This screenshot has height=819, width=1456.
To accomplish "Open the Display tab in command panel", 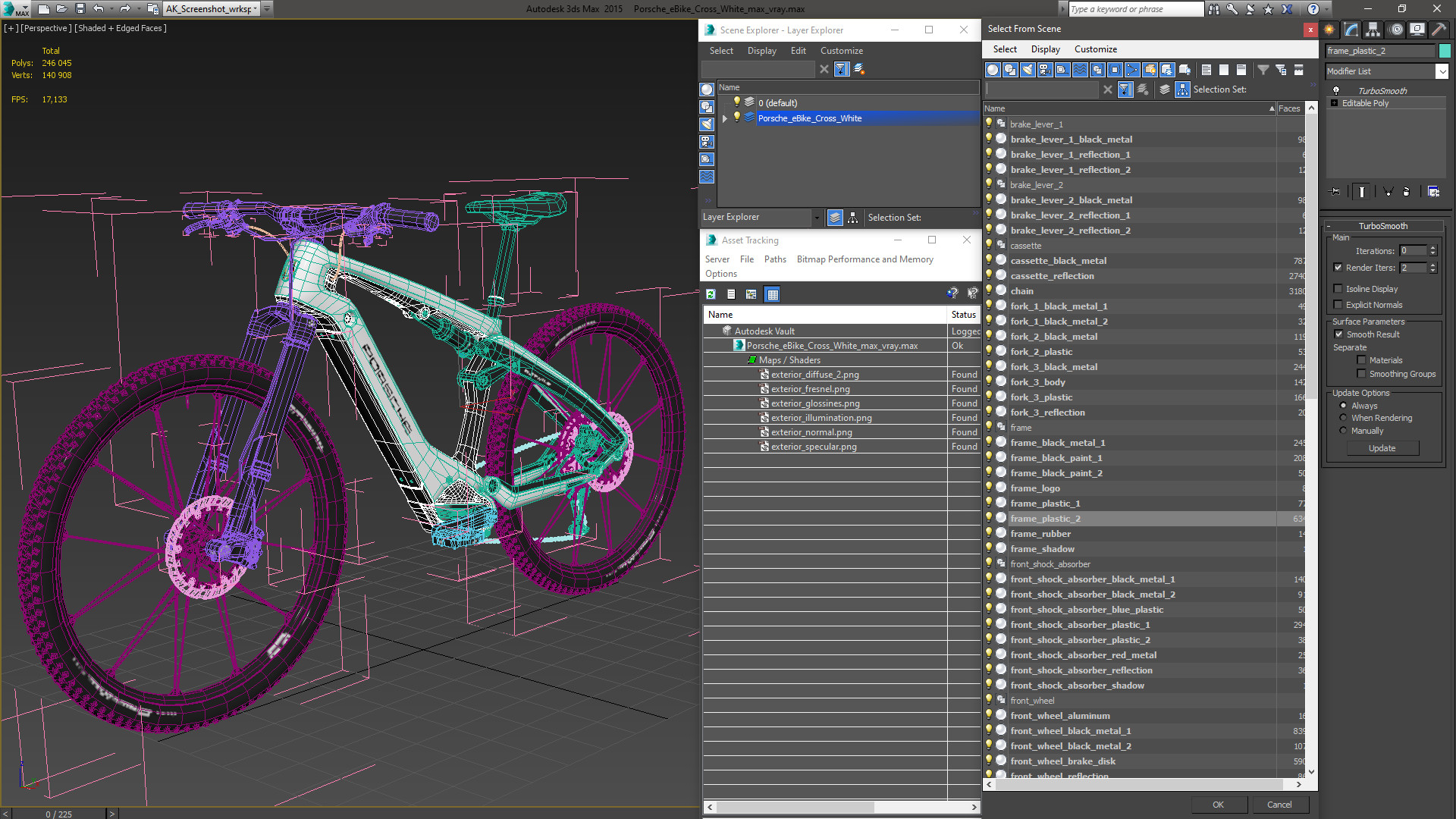I will [1417, 30].
